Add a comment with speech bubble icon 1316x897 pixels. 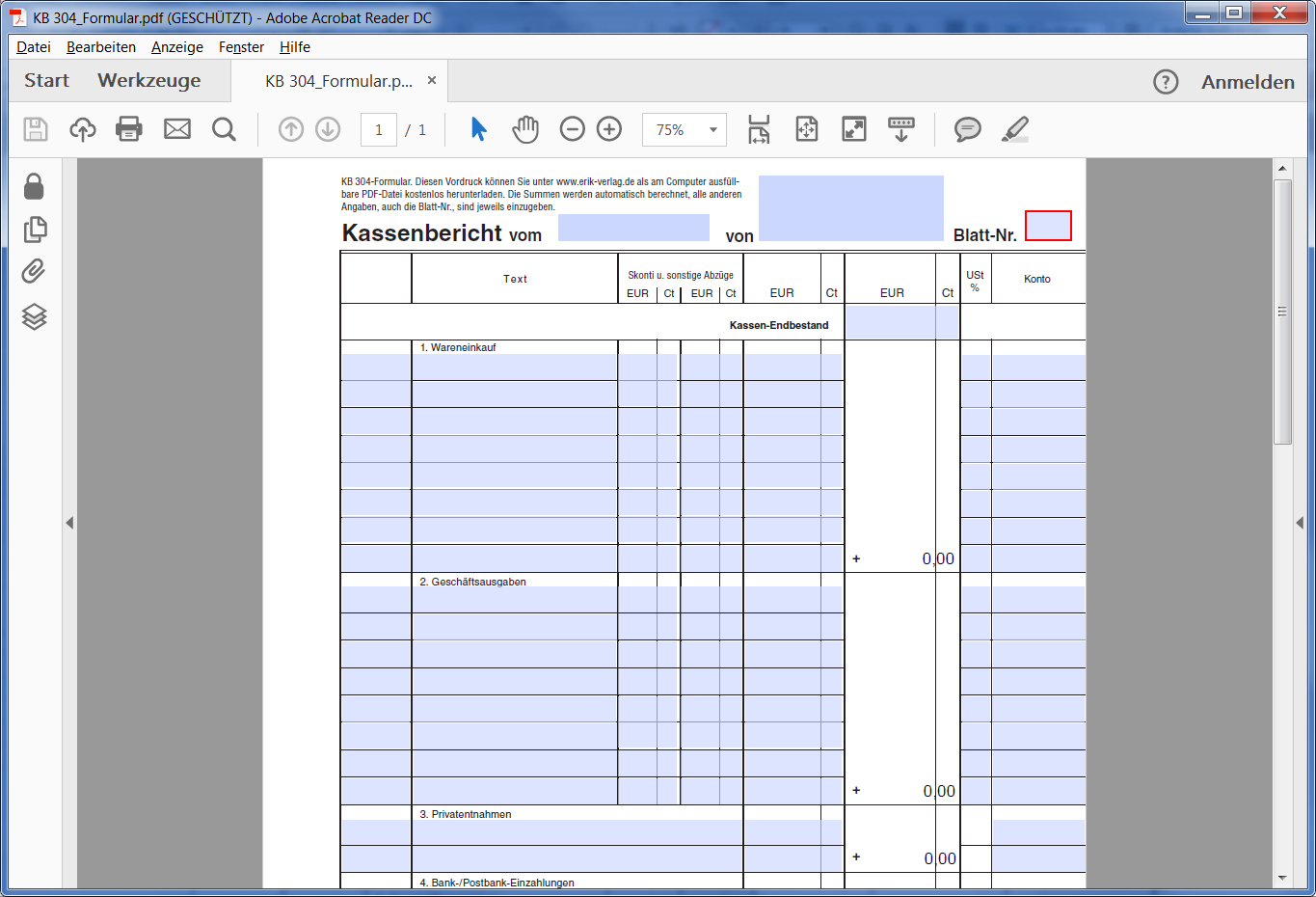[967, 129]
